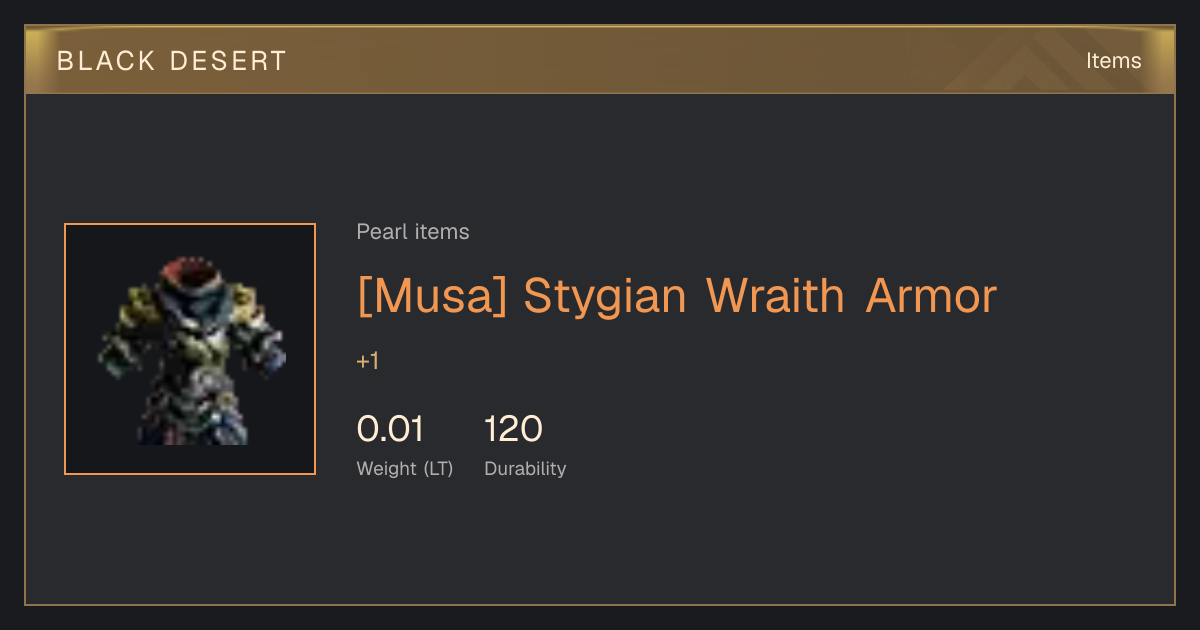The height and width of the screenshot is (630, 1200).
Task: Click the red collar of the armor image
Action: [x=189, y=270]
